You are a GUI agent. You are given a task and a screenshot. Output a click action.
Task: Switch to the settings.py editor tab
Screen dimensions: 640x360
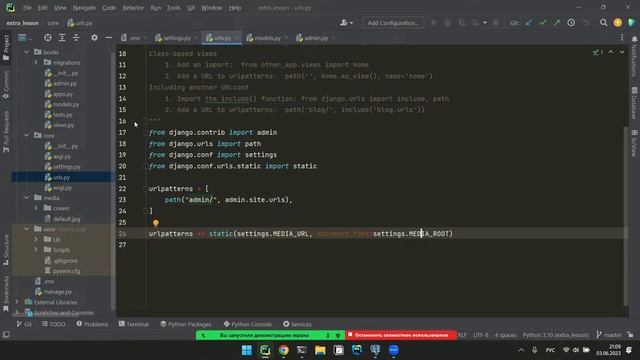pyautogui.click(x=176, y=38)
